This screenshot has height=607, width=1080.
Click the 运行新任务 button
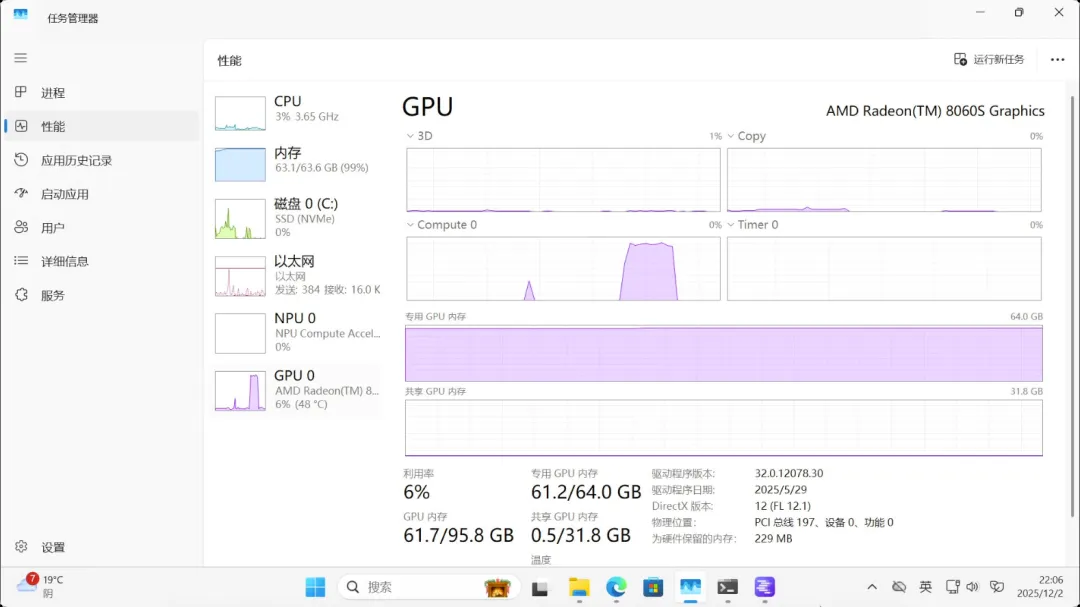pos(989,60)
